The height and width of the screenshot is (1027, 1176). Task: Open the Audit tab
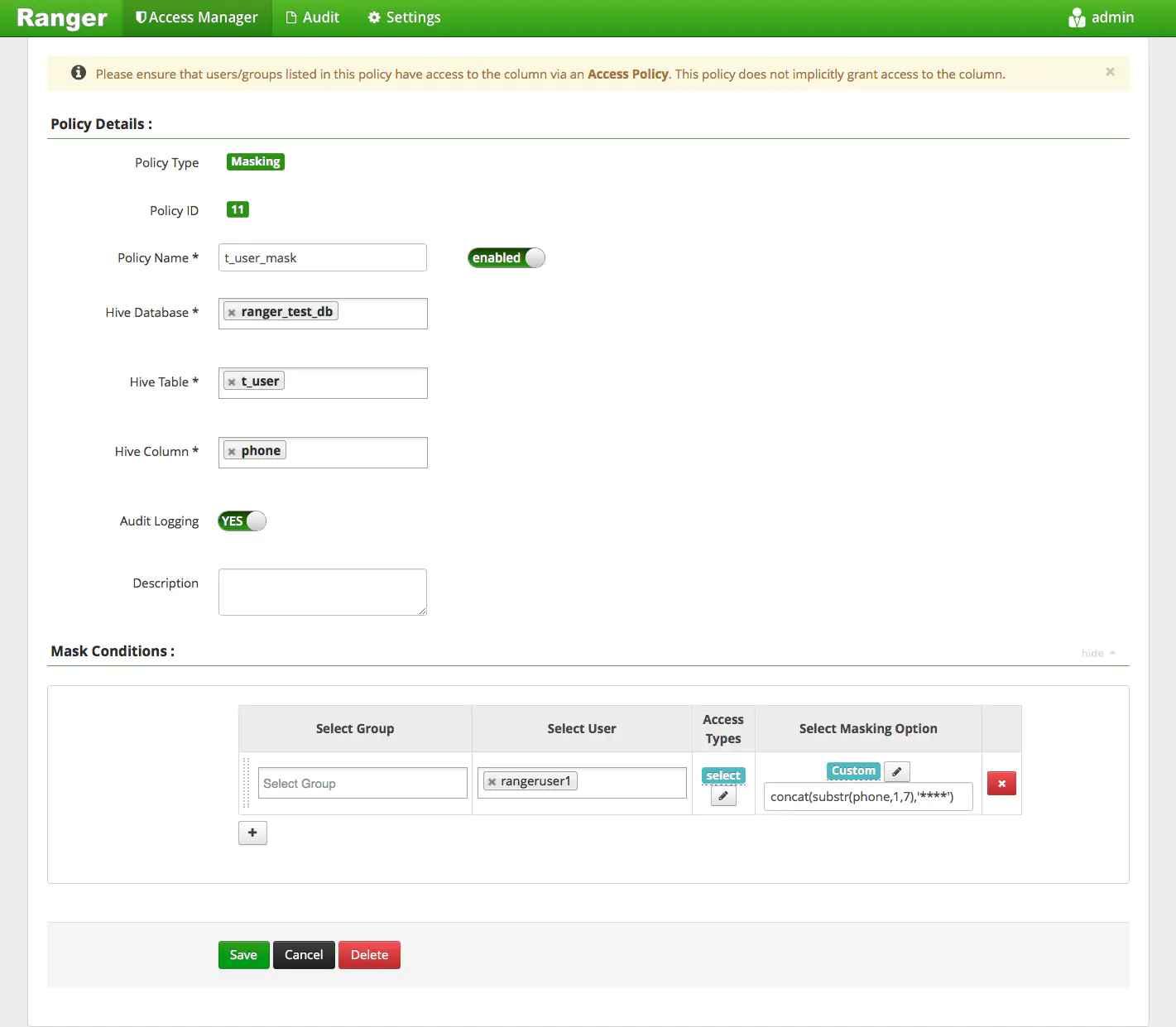(x=313, y=17)
